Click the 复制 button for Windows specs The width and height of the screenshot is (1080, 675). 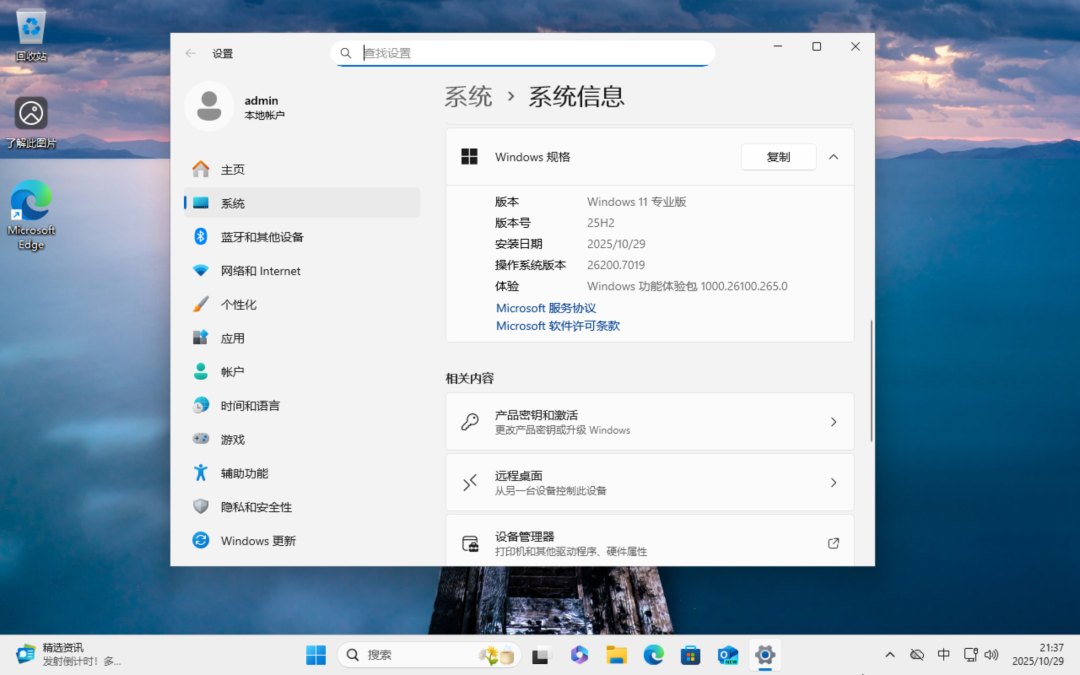[778, 157]
